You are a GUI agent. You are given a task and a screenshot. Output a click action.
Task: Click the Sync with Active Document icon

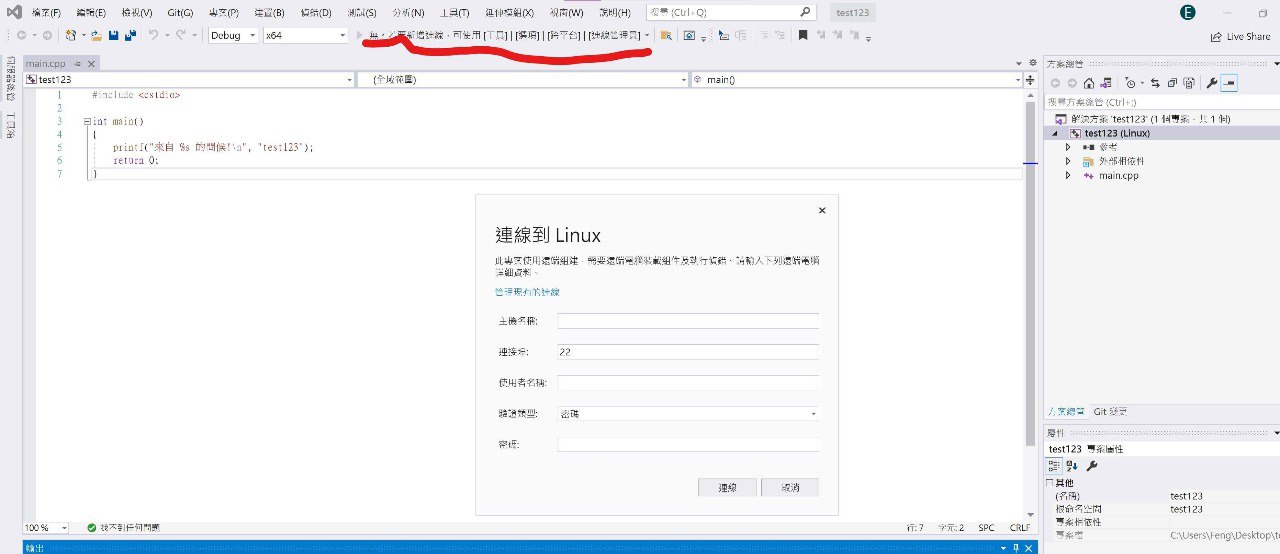[x=1155, y=83]
